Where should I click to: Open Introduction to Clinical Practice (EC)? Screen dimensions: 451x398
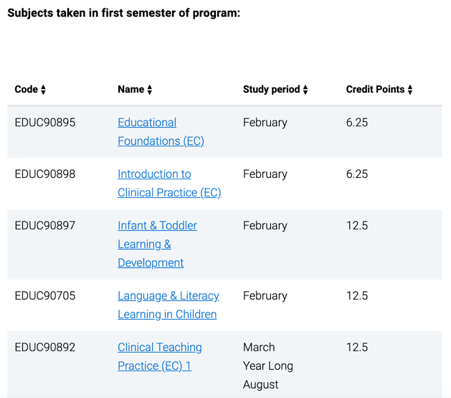tap(169, 183)
